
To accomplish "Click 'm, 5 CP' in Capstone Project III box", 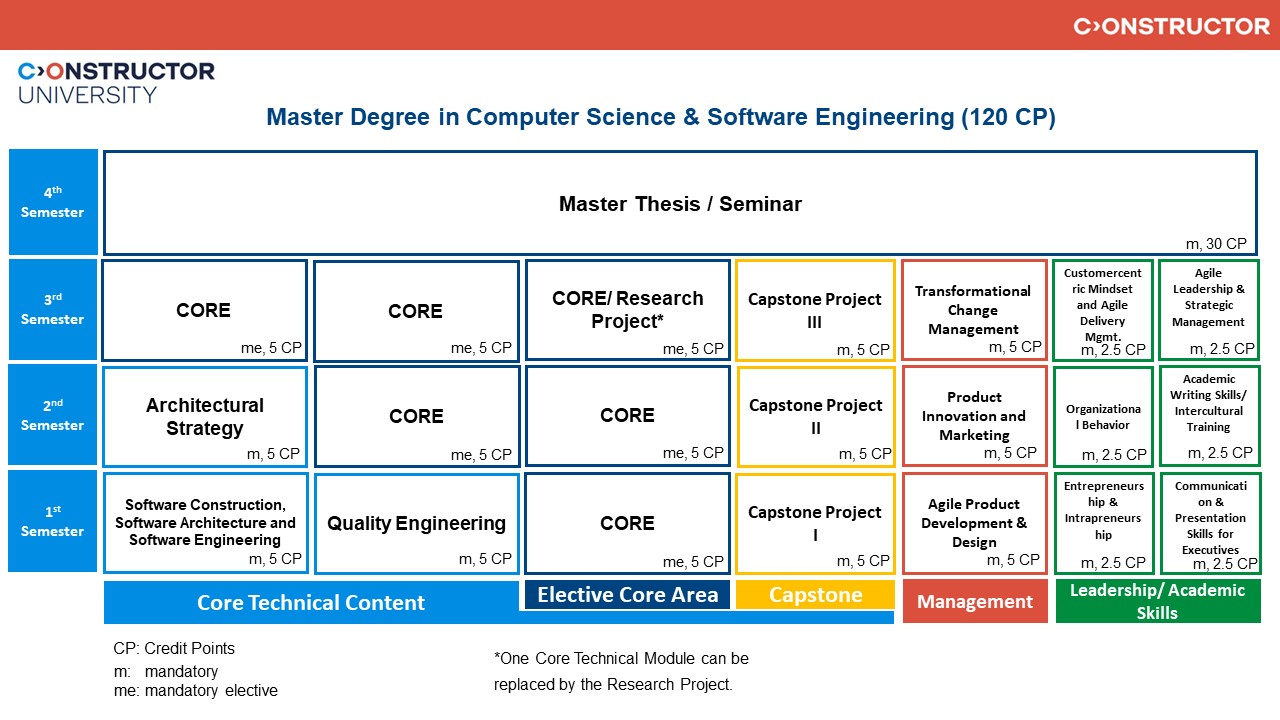I will click(863, 350).
